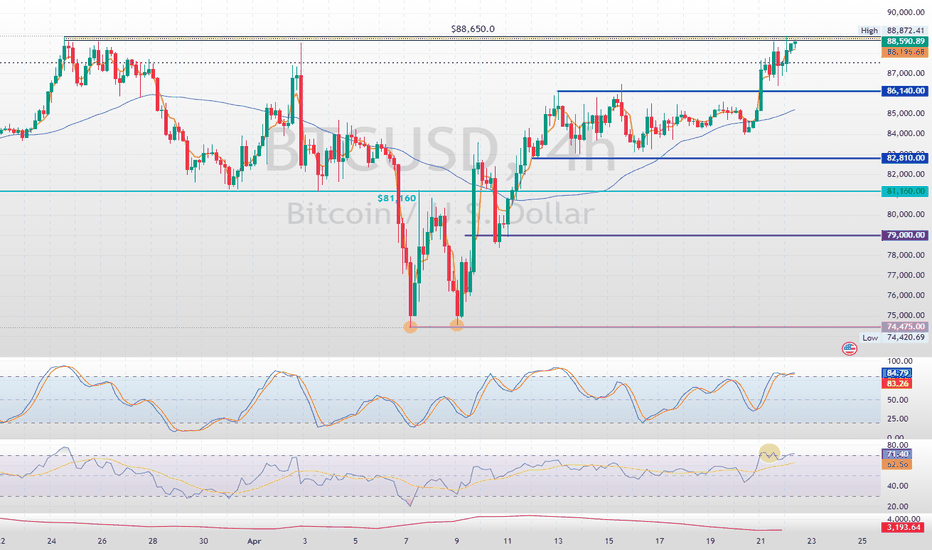This screenshot has width=932, height=550.
Task: Click the 17 date on time axis
Action: (x=659, y=541)
